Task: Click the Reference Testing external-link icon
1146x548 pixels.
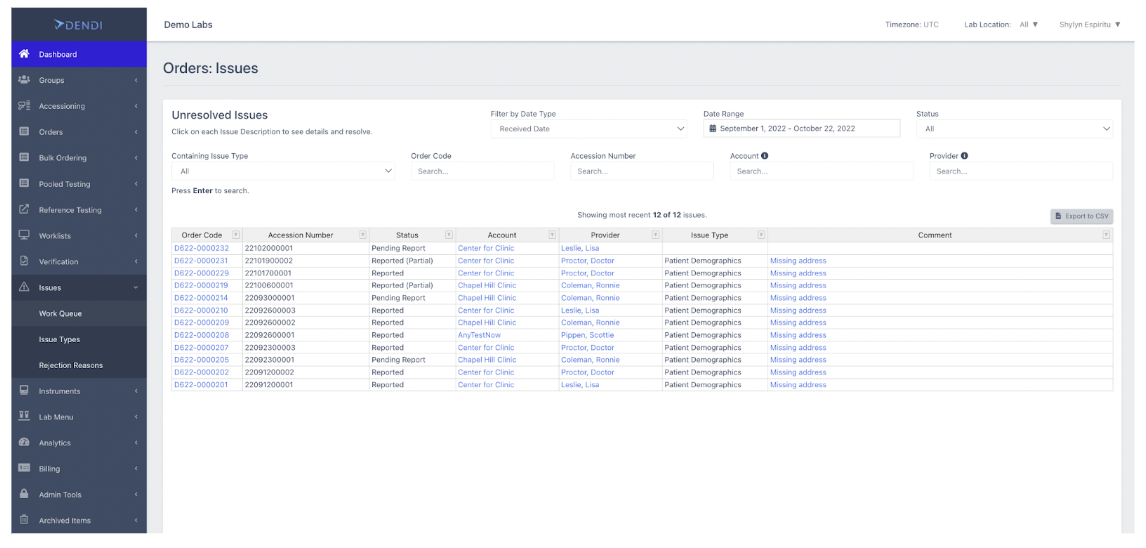Action: tap(23, 210)
